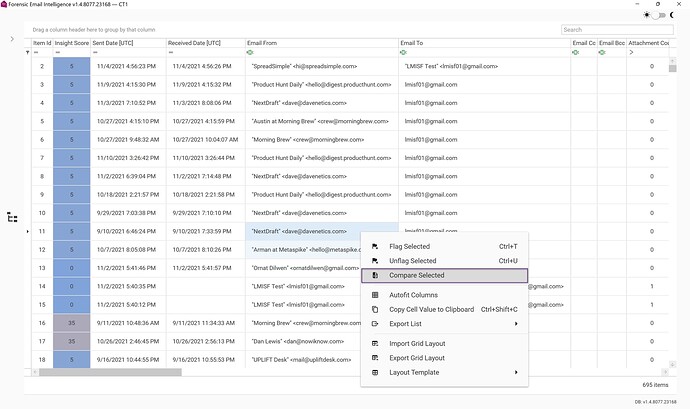The image size is (690, 409).
Task: Click the horizontal scrollbar below the grid
Action: click(x=105, y=372)
